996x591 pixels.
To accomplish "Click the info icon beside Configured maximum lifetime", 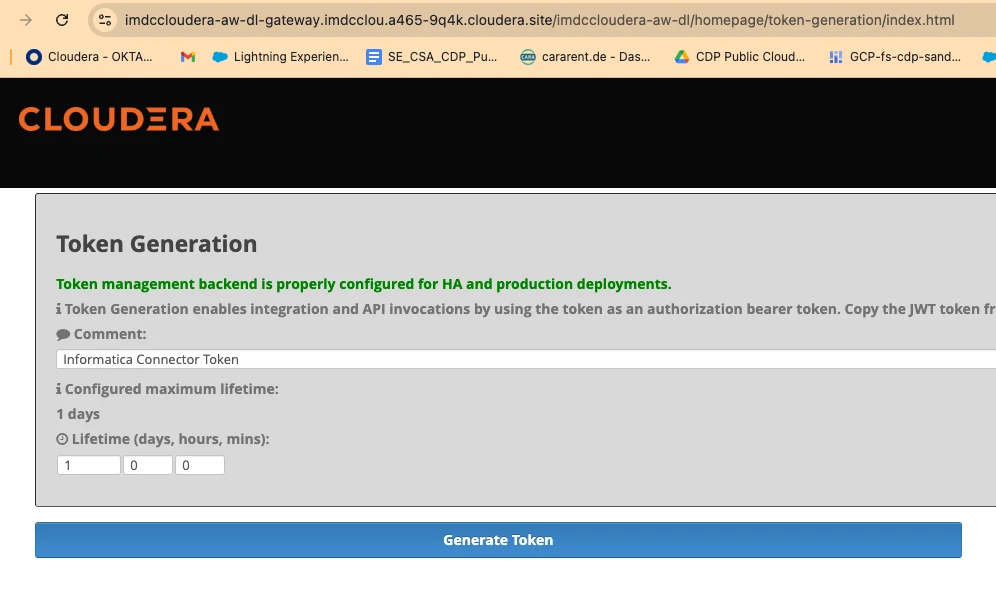I will (x=58, y=389).
